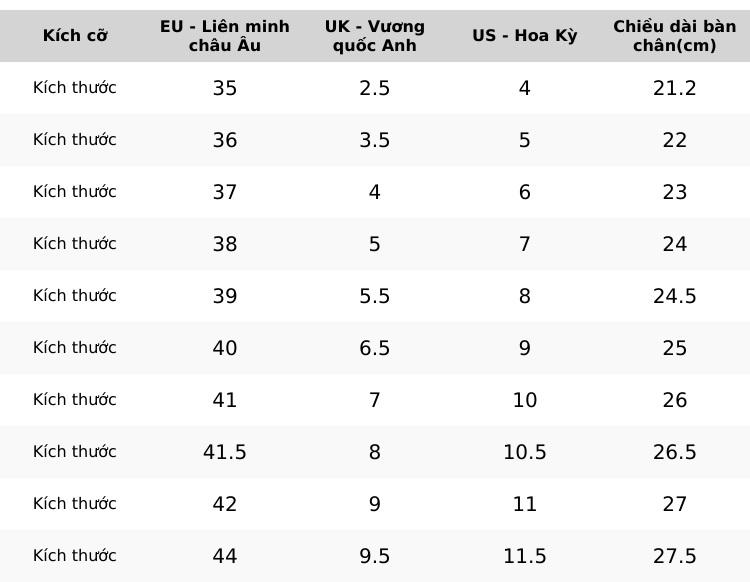Click foot length 26.5 cell
This screenshot has width=750, height=582.
click(675, 452)
